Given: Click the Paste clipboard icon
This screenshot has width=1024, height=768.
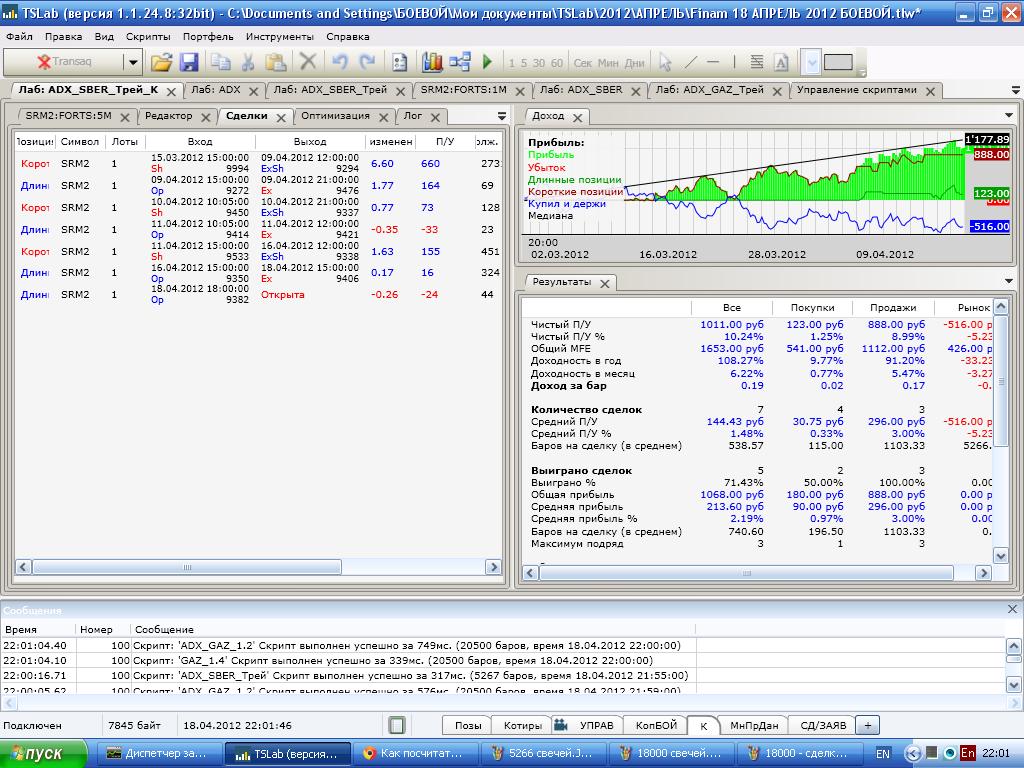Looking at the screenshot, I should [276, 63].
